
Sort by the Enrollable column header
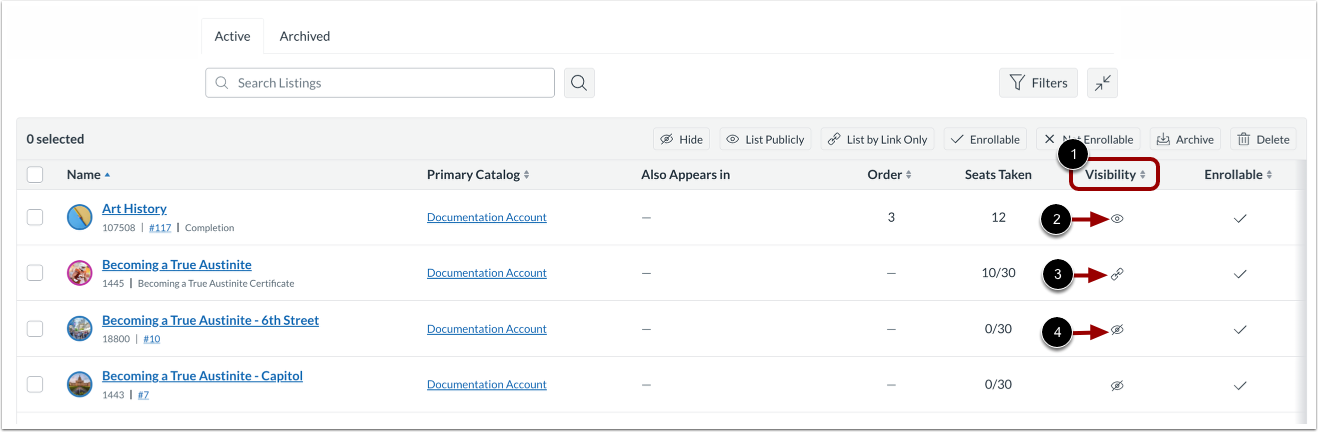[x=1238, y=175]
